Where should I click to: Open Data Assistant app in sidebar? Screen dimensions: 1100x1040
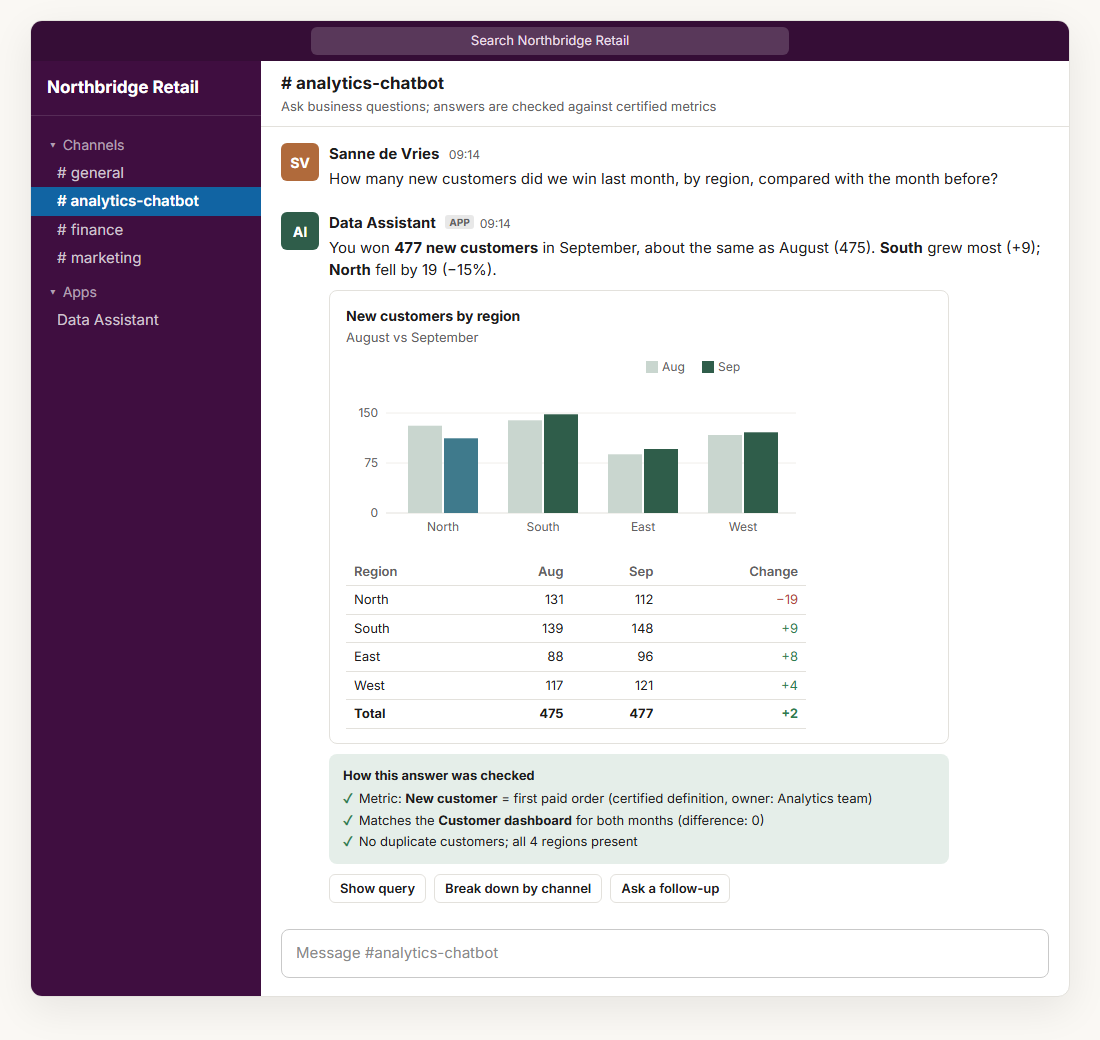[x=146, y=320]
